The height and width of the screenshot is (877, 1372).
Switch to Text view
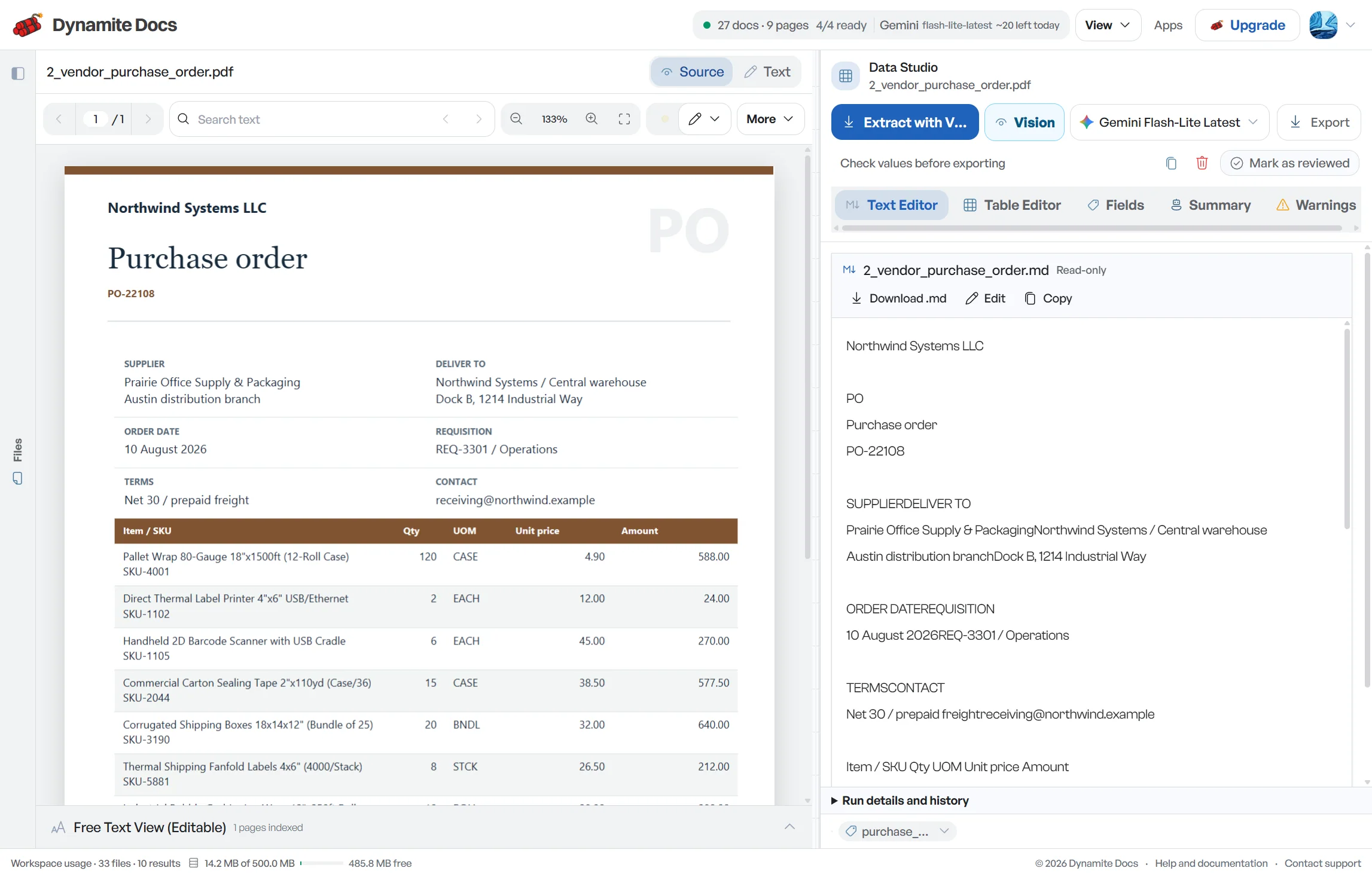(x=768, y=72)
